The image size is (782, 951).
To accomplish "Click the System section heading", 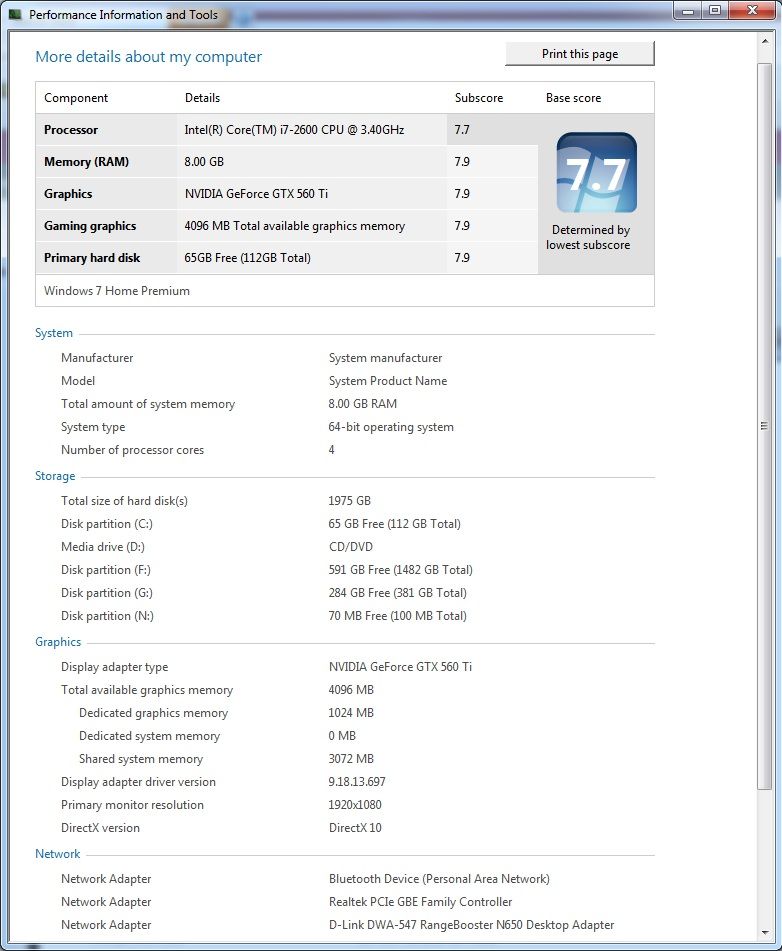I will click(x=54, y=333).
